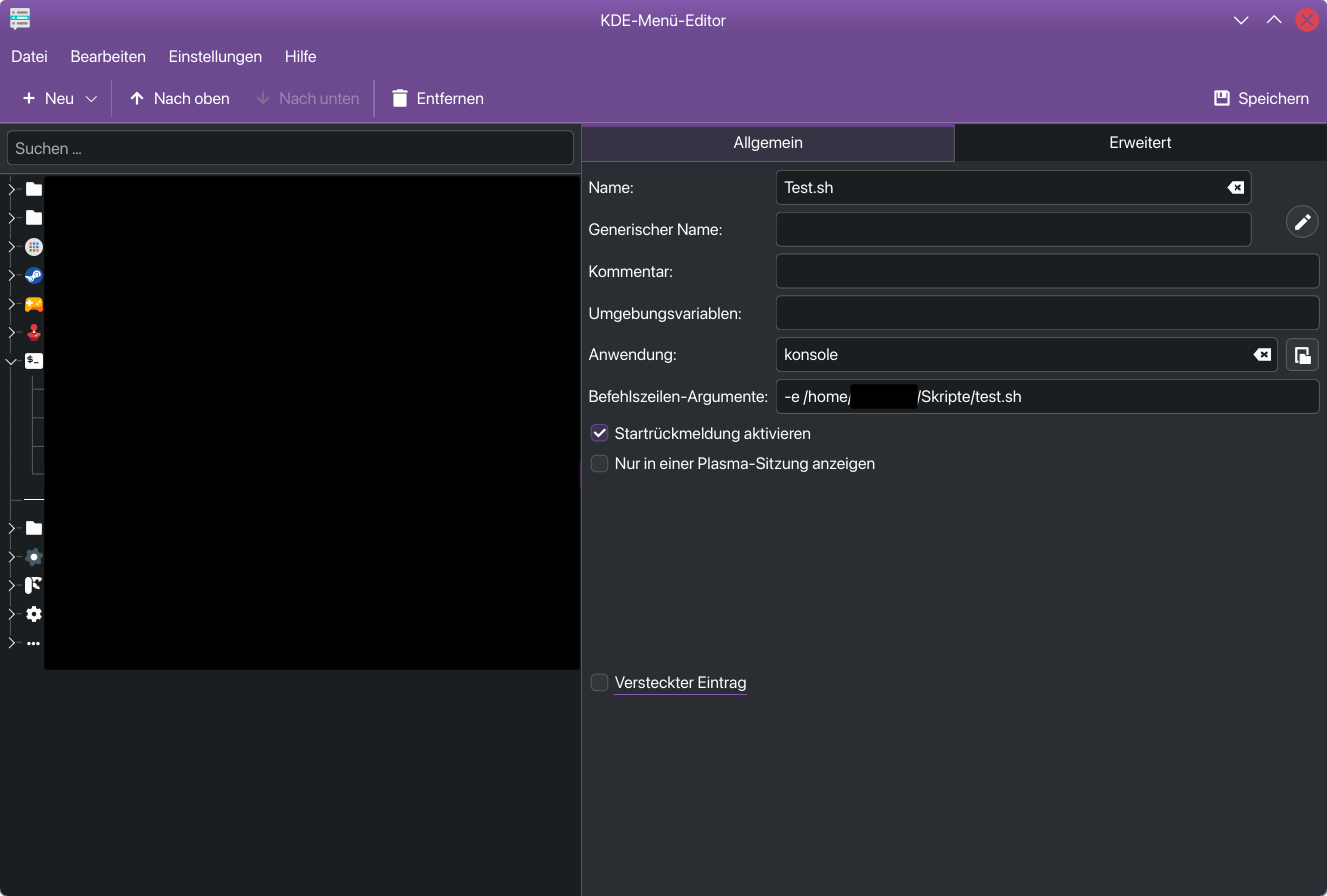
Task: Move the entry up with Nach oben
Action: pyautogui.click(x=180, y=98)
